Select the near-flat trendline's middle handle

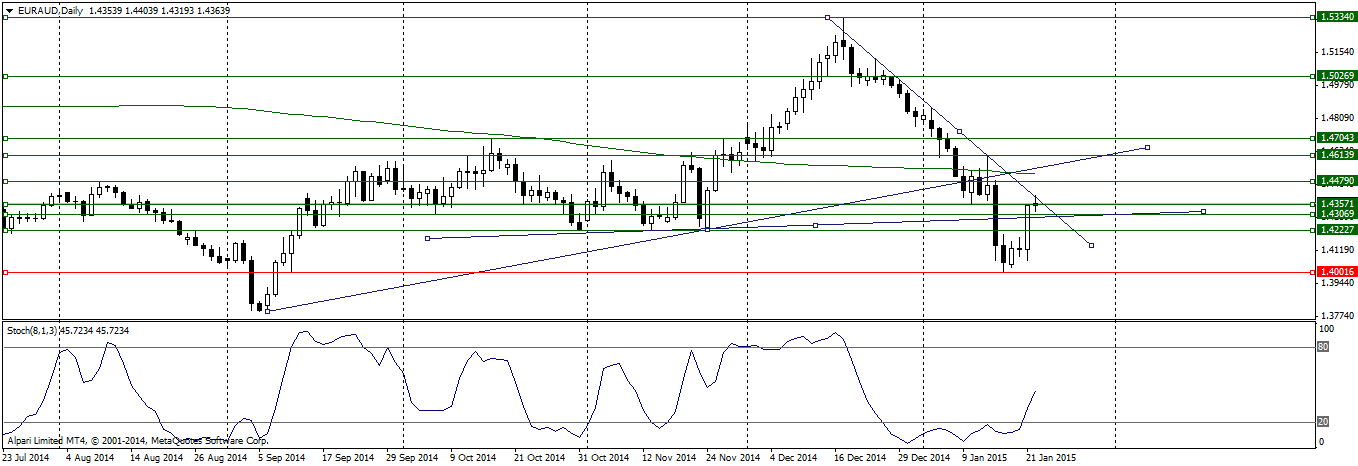click(x=816, y=225)
